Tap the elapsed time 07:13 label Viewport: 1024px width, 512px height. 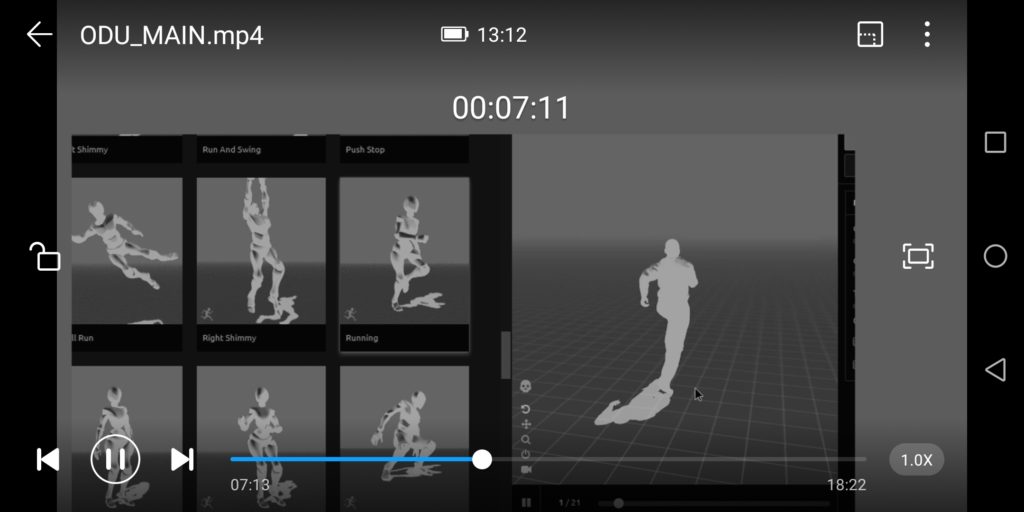click(250, 485)
